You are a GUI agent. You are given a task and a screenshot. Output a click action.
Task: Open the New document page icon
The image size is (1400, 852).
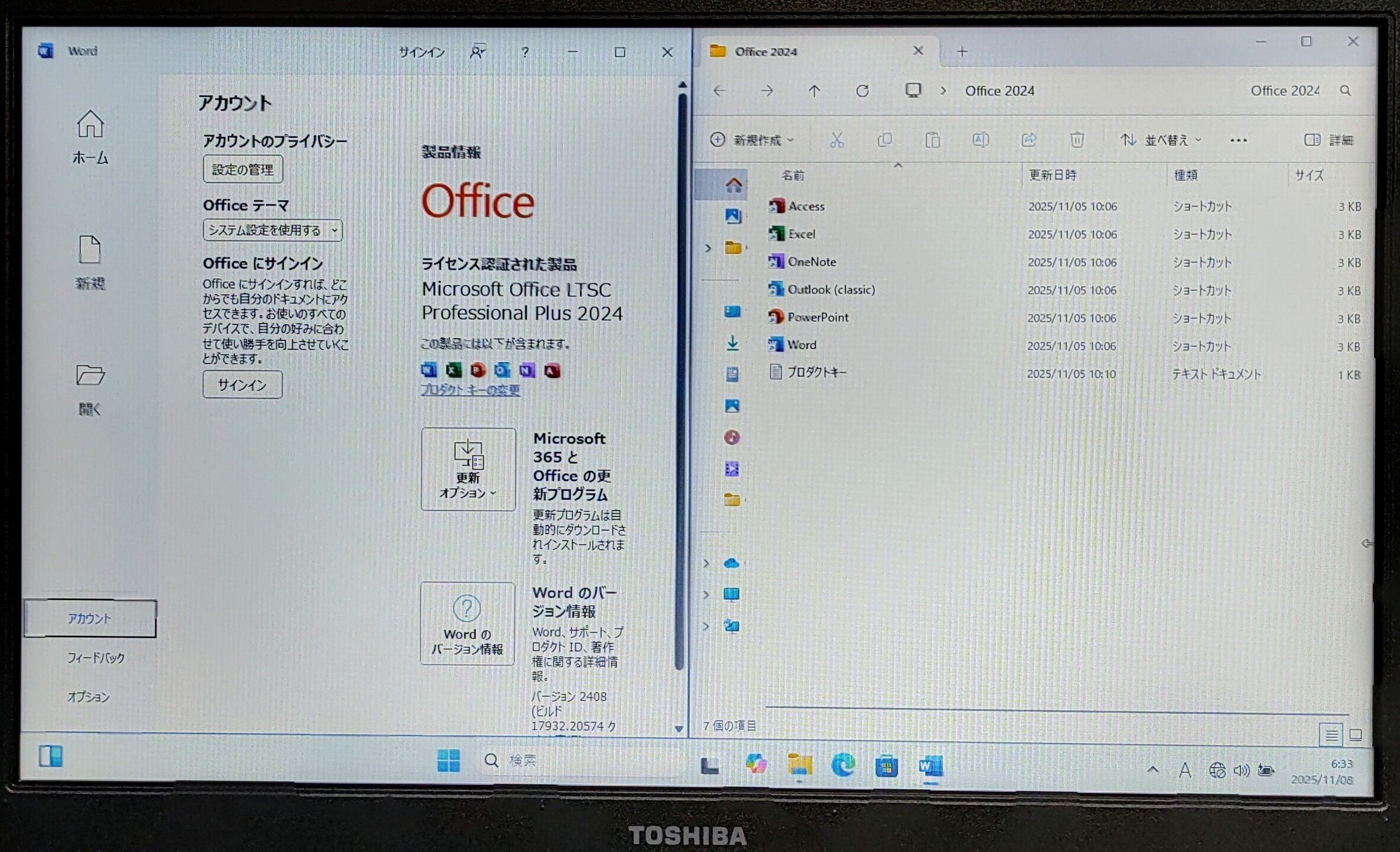click(x=90, y=250)
